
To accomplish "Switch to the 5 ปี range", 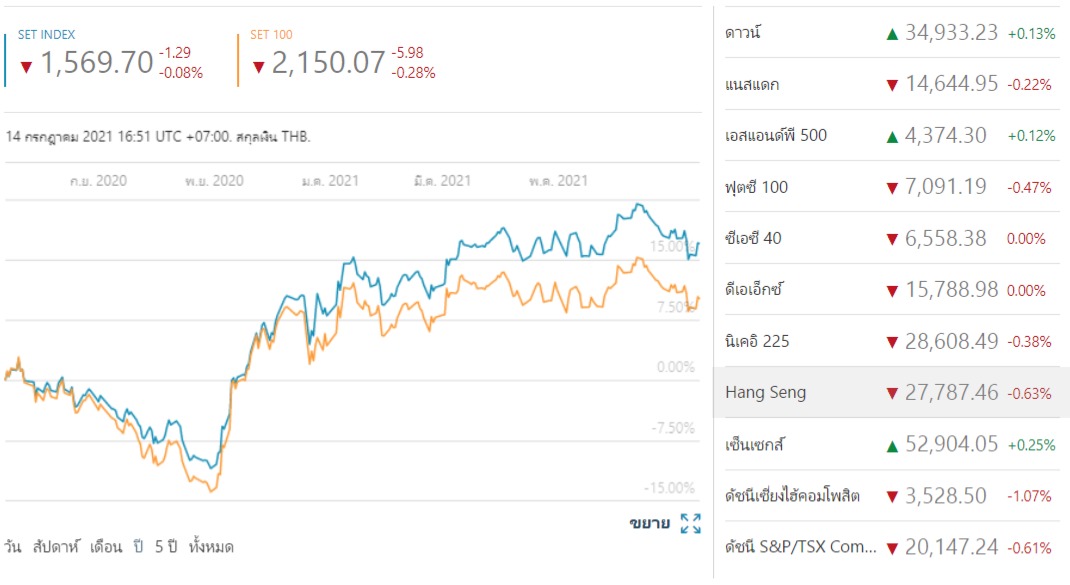I will coord(165,547).
